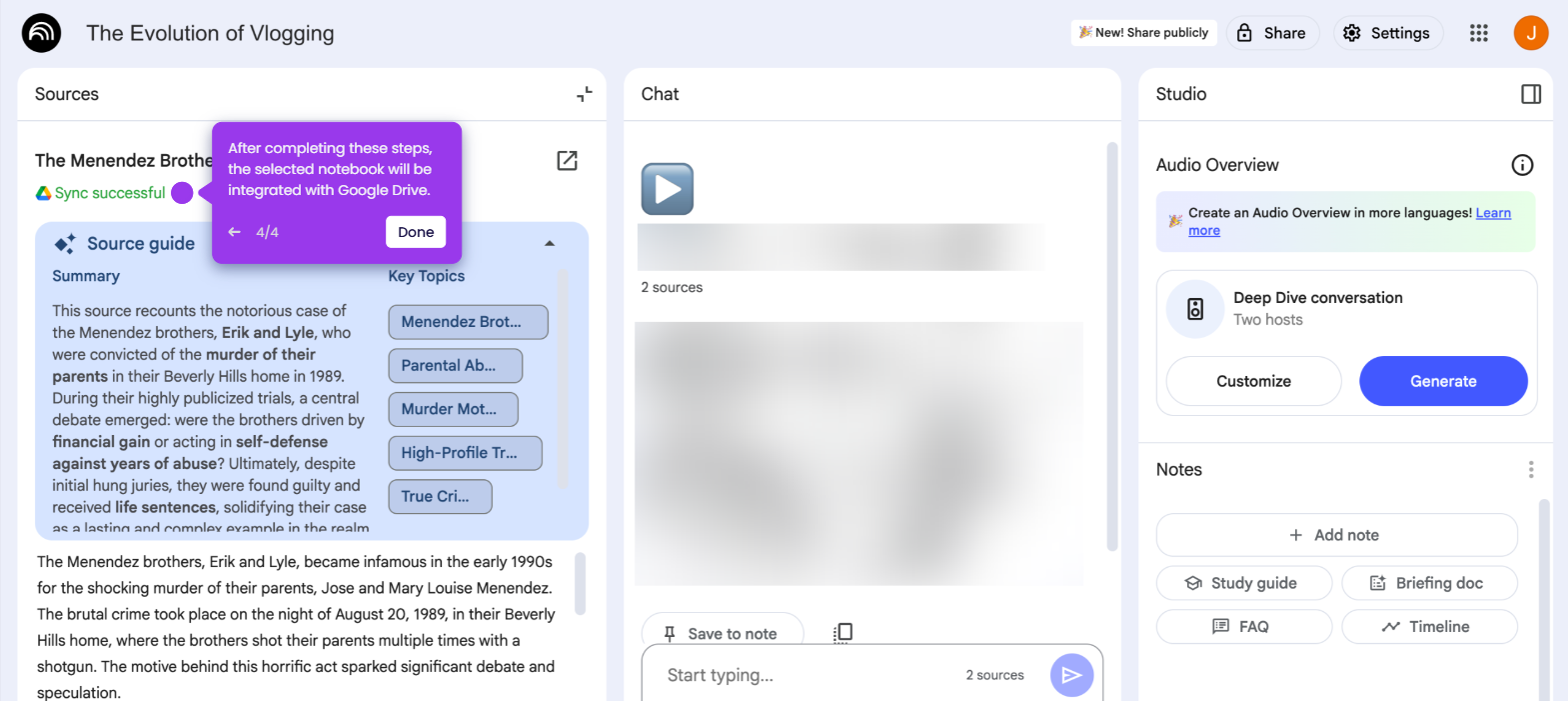
Task: Click the Source guide summary scrollbar
Action: [562, 378]
